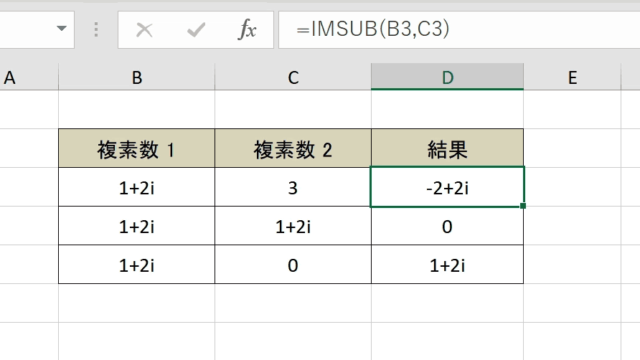The image size is (640, 360).
Task: Select the last result cell showing 1+2i
Action: pos(447,265)
